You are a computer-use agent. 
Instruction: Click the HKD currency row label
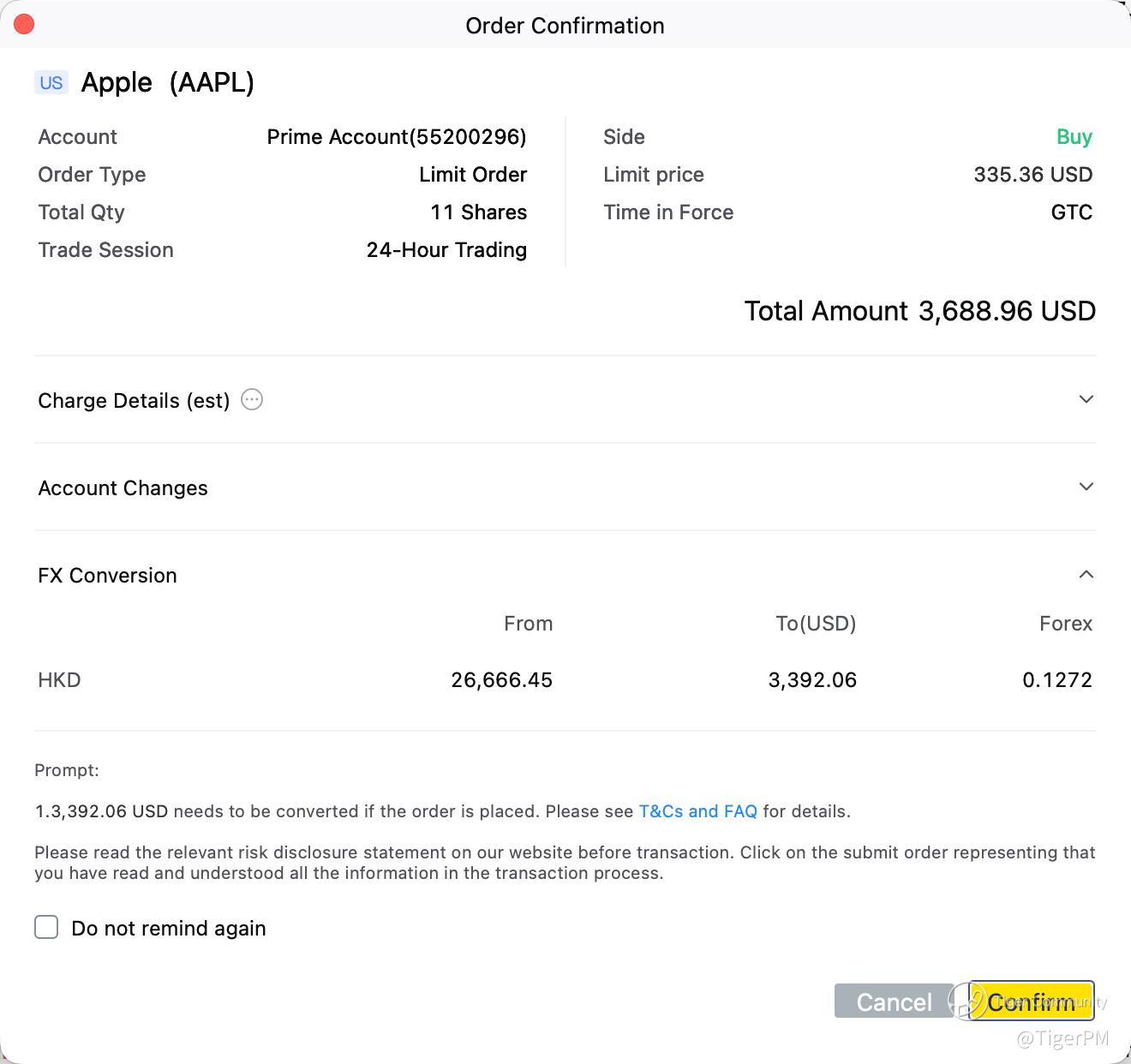point(60,680)
